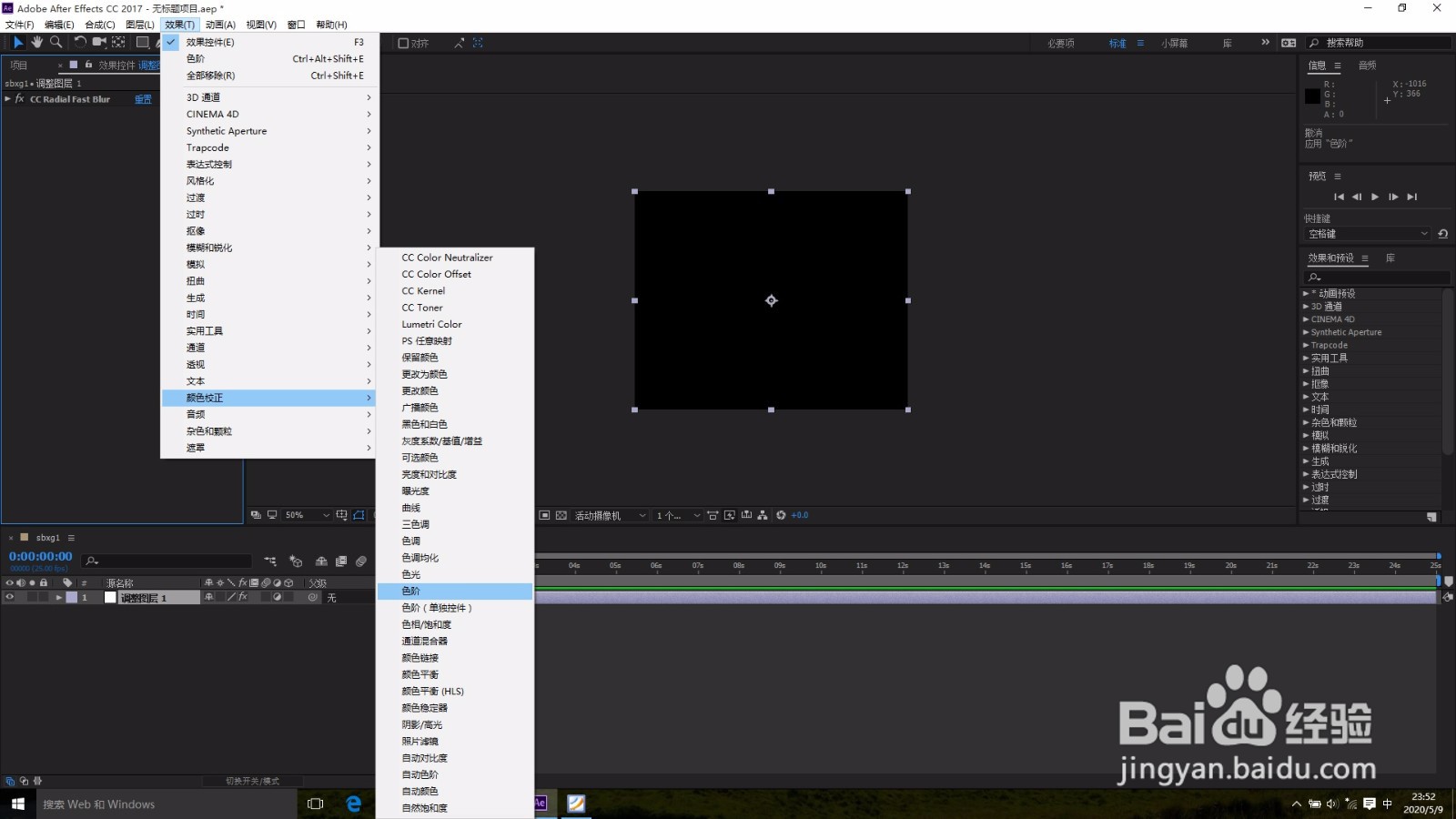Open 活动摄像机 camera view dropdown
The image size is (1456, 819).
pyautogui.click(x=610, y=515)
